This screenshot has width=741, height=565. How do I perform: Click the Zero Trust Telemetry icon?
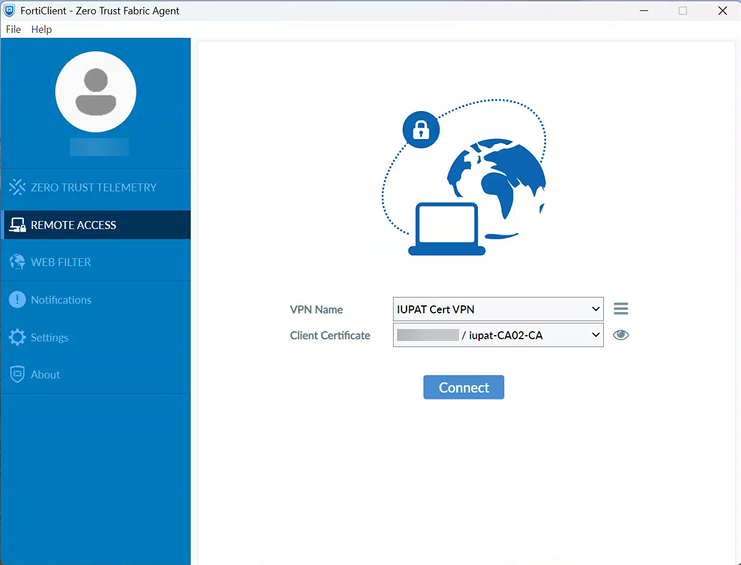point(17,187)
